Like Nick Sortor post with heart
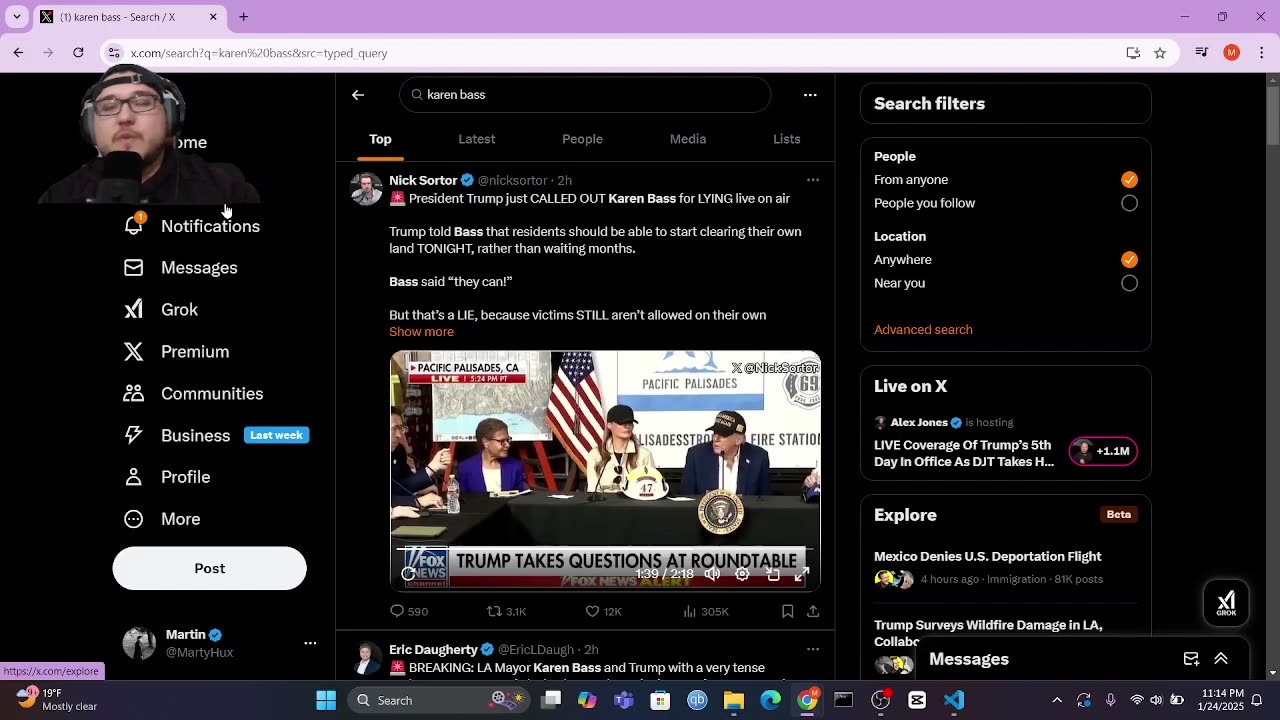1280x720 pixels. point(592,611)
